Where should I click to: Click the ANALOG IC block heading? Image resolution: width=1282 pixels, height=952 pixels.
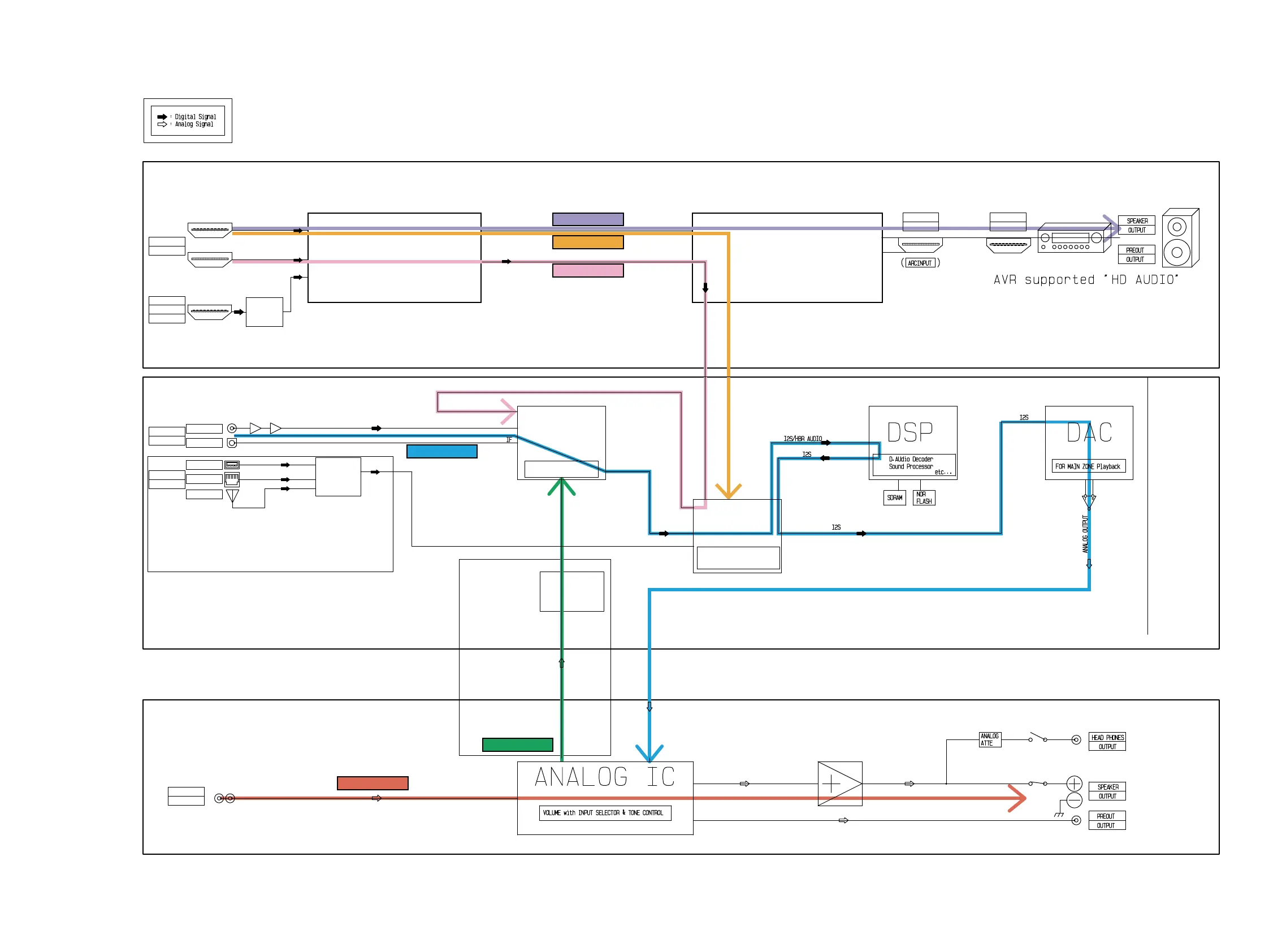pyautogui.click(x=604, y=776)
